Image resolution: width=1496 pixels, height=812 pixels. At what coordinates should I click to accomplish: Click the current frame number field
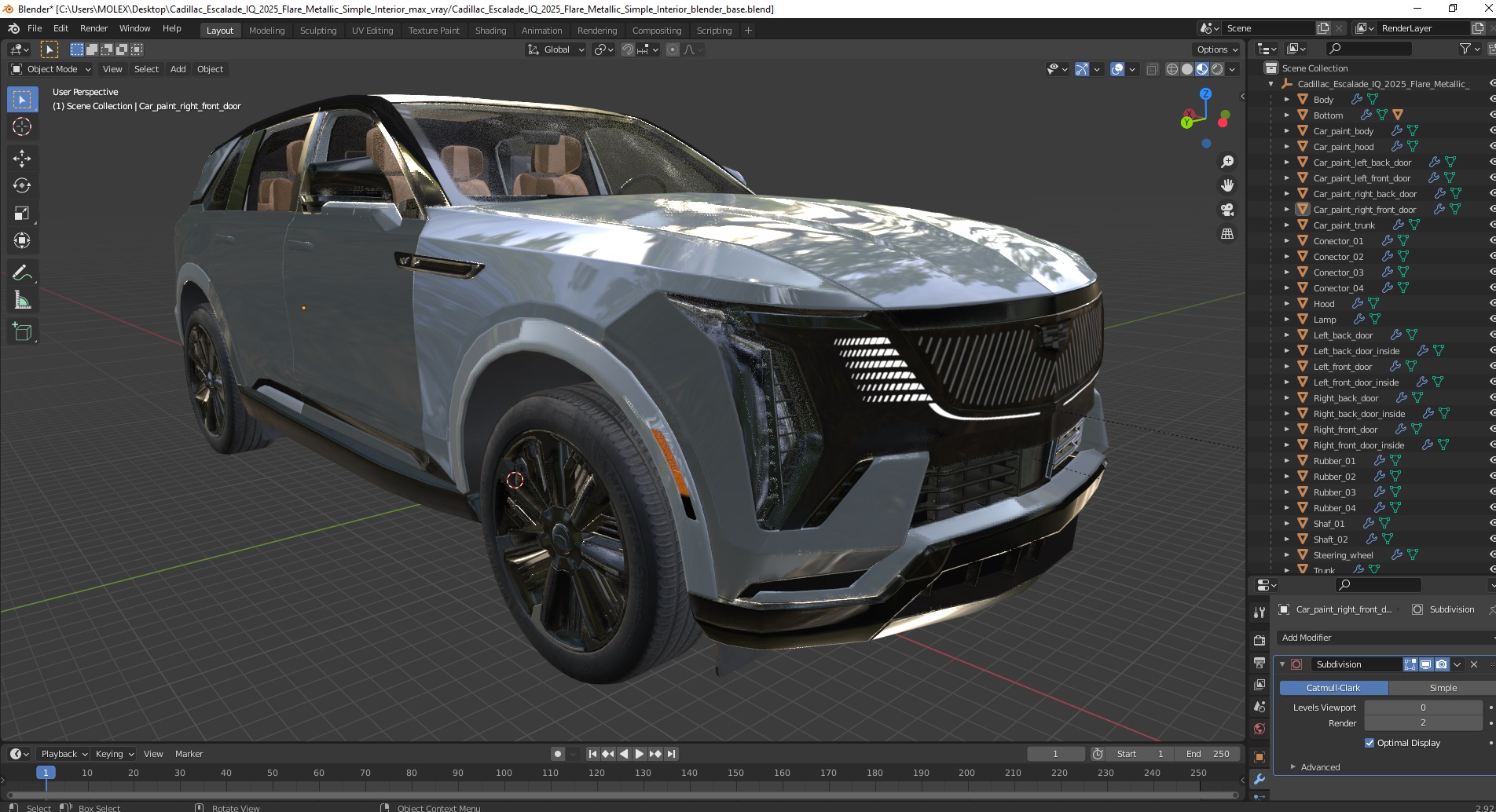click(x=1055, y=754)
